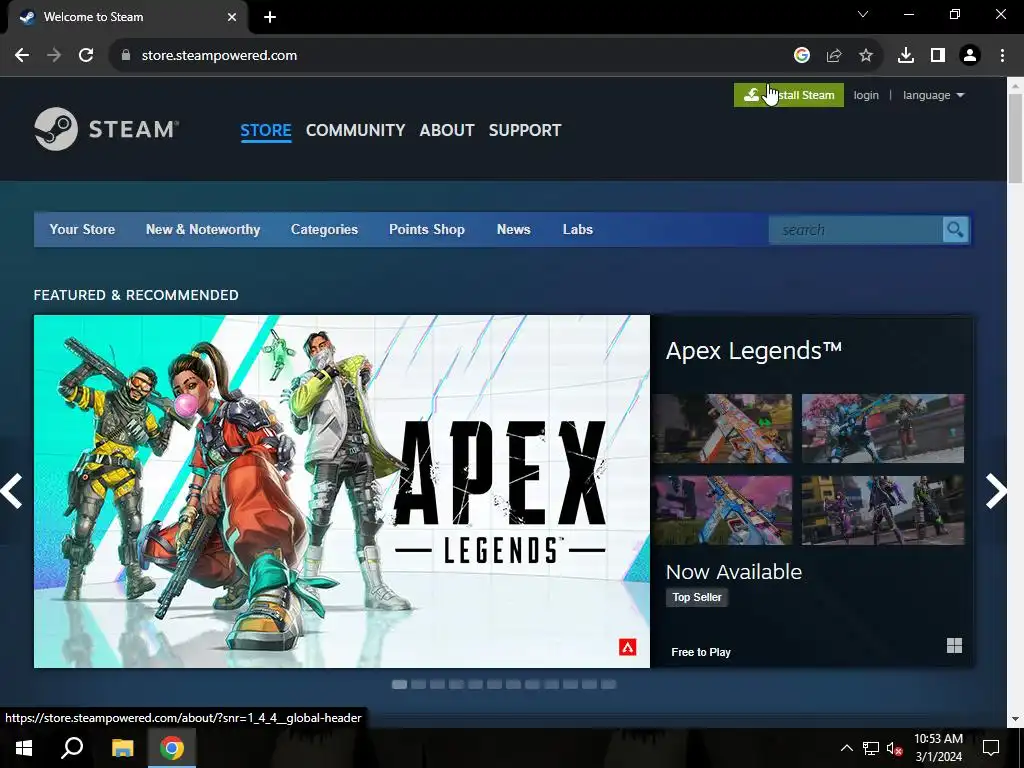
Task: Open the notification center icon
Action: tap(991, 748)
